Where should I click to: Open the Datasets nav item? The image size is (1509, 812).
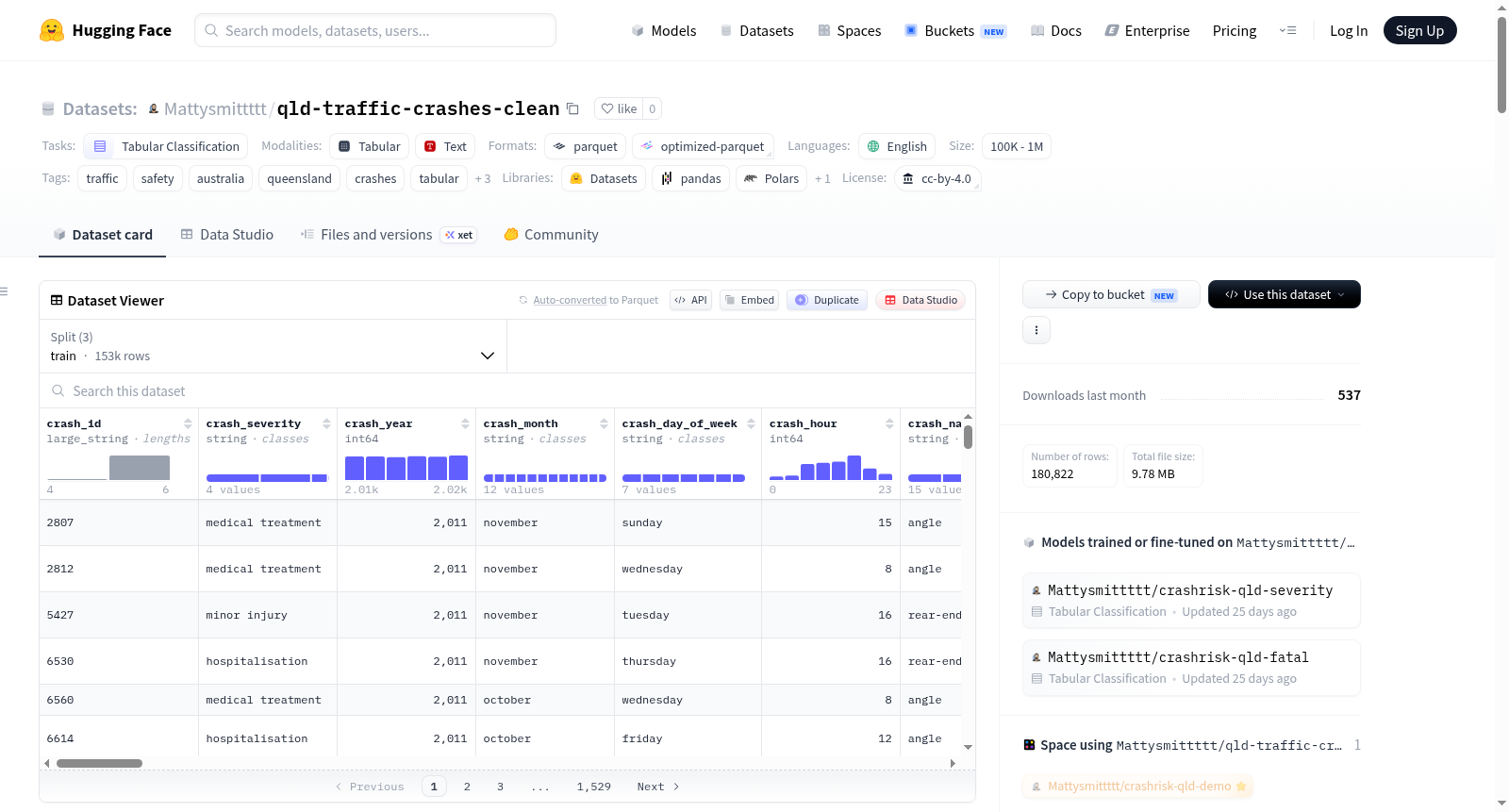(756, 30)
